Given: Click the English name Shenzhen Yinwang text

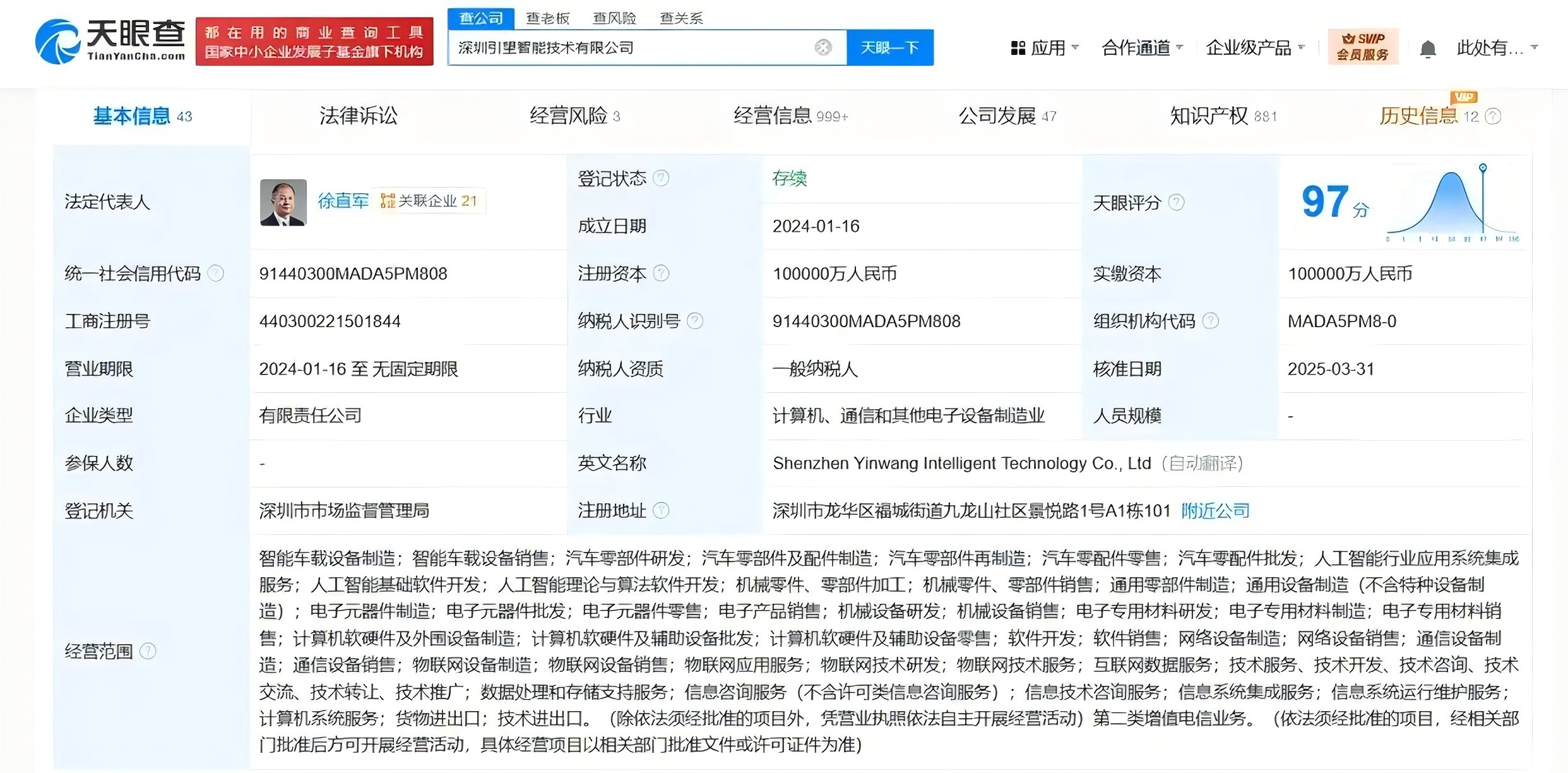Looking at the screenshot, I should click(x=962, y=463).
